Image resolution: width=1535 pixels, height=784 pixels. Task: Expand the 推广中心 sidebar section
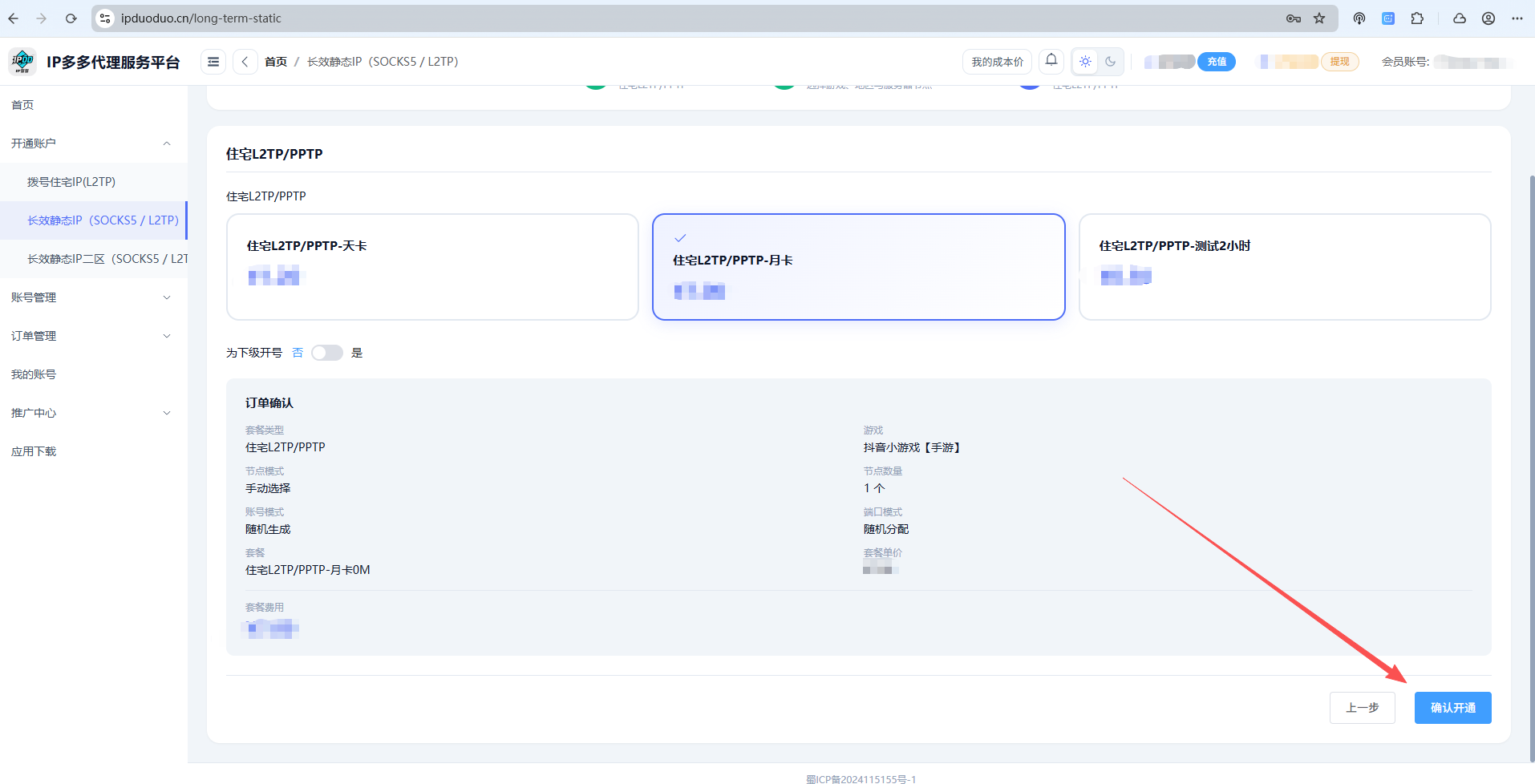coord(94,413)
